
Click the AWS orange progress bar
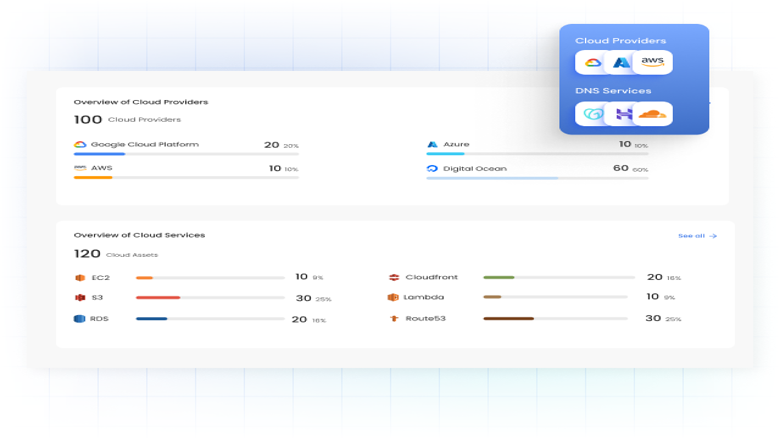pyautogui.click(x=186, y=177)
